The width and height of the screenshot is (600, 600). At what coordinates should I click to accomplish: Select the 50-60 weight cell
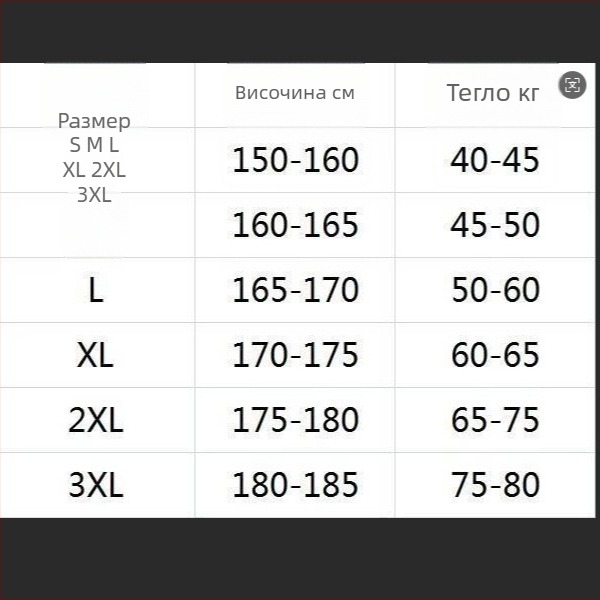tap(495, 290)
